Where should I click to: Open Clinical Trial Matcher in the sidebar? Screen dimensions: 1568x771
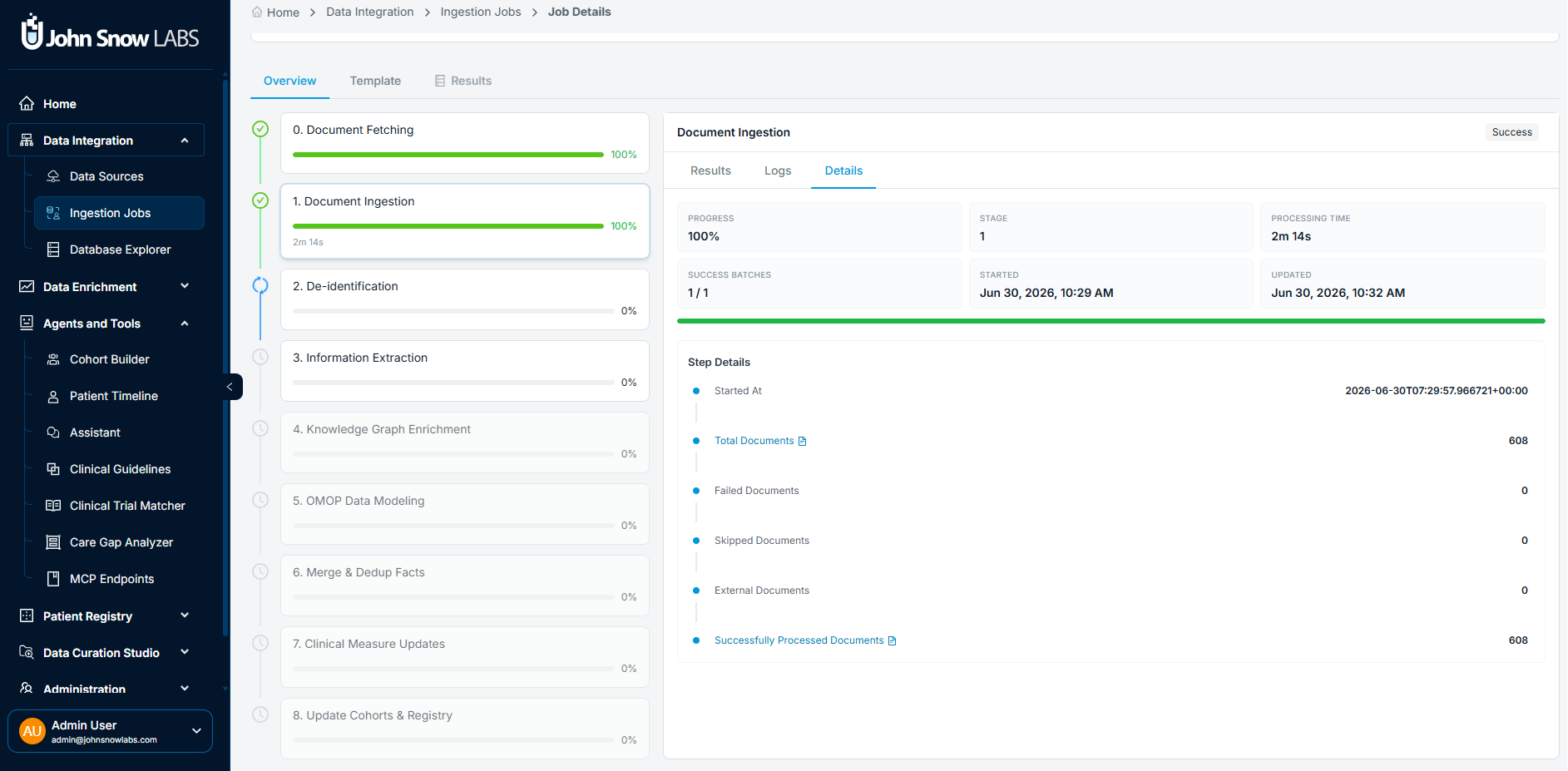(119, 506)
